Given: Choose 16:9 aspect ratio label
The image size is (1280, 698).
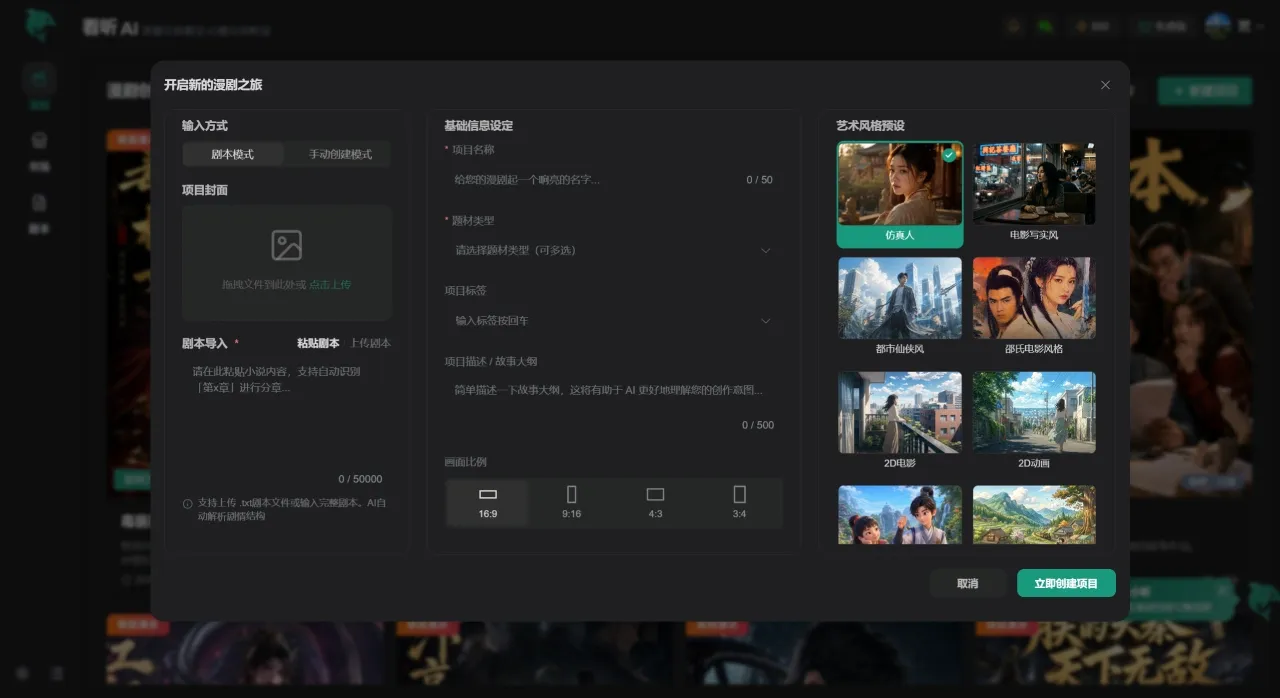Looking at the screenshot, I should 488,514.
